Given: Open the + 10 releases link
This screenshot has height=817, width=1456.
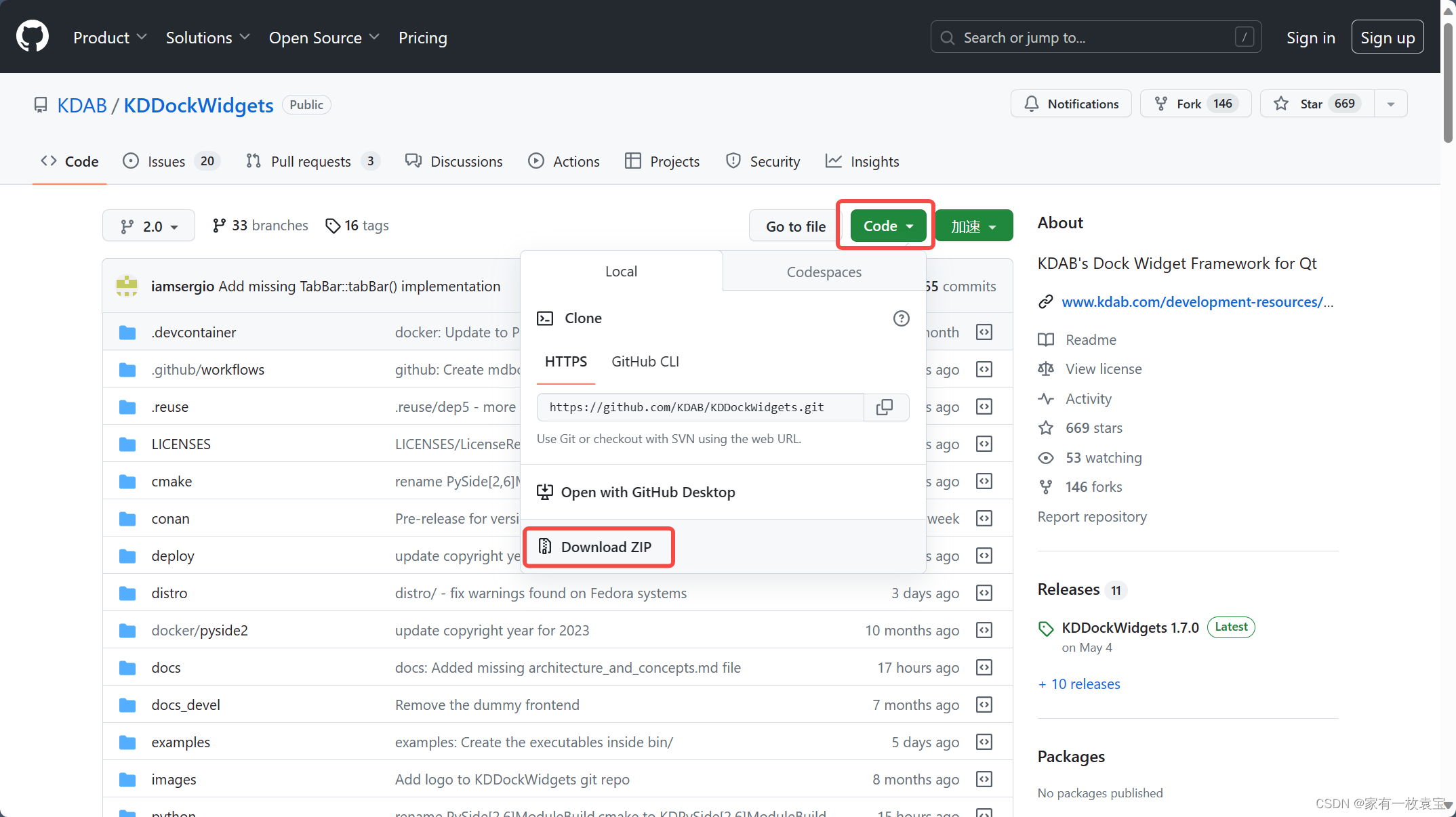Looking at the screenshot, I should click(x=1079, y=684).
